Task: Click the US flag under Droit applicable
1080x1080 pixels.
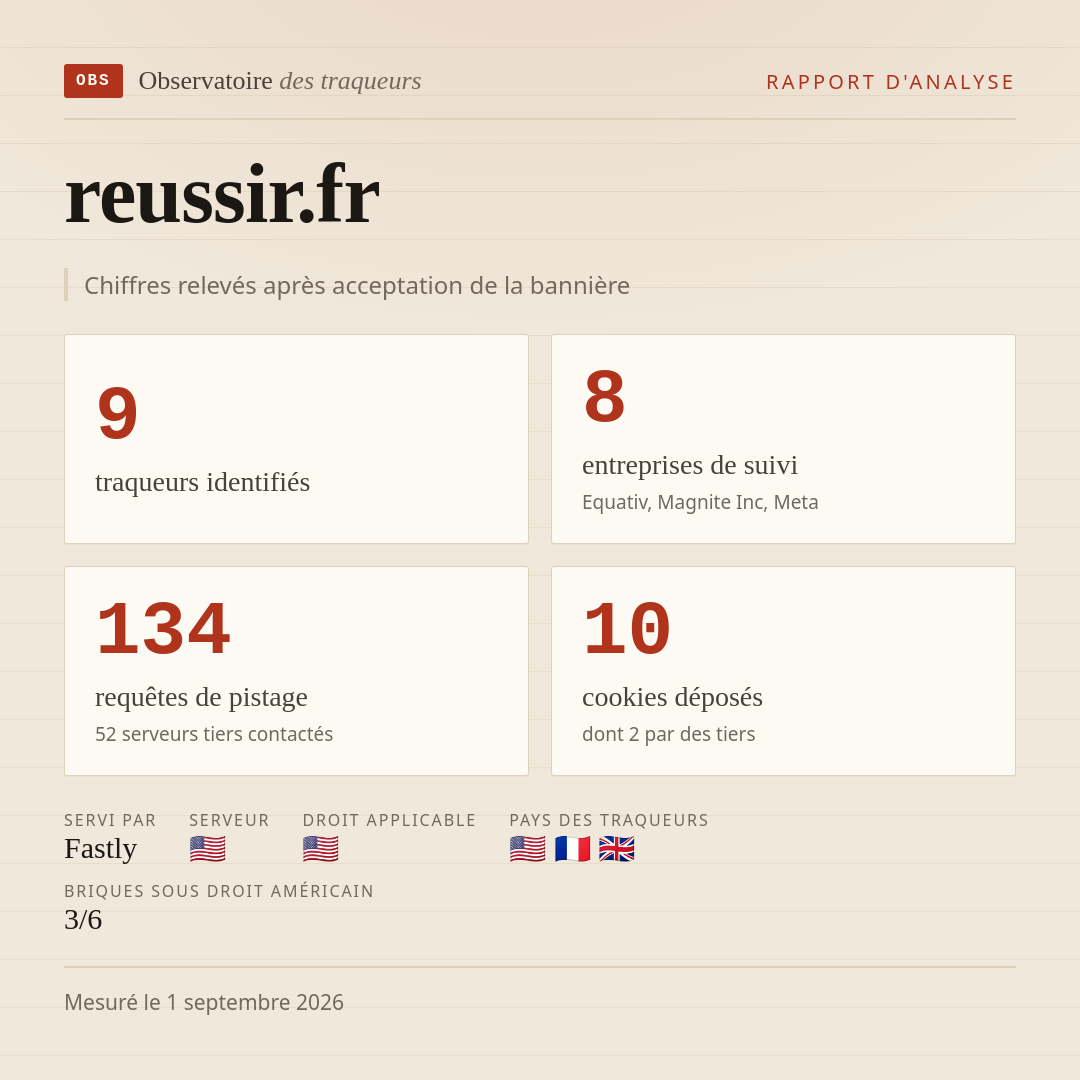Action: pyautogui.click(x=320, y=849)
